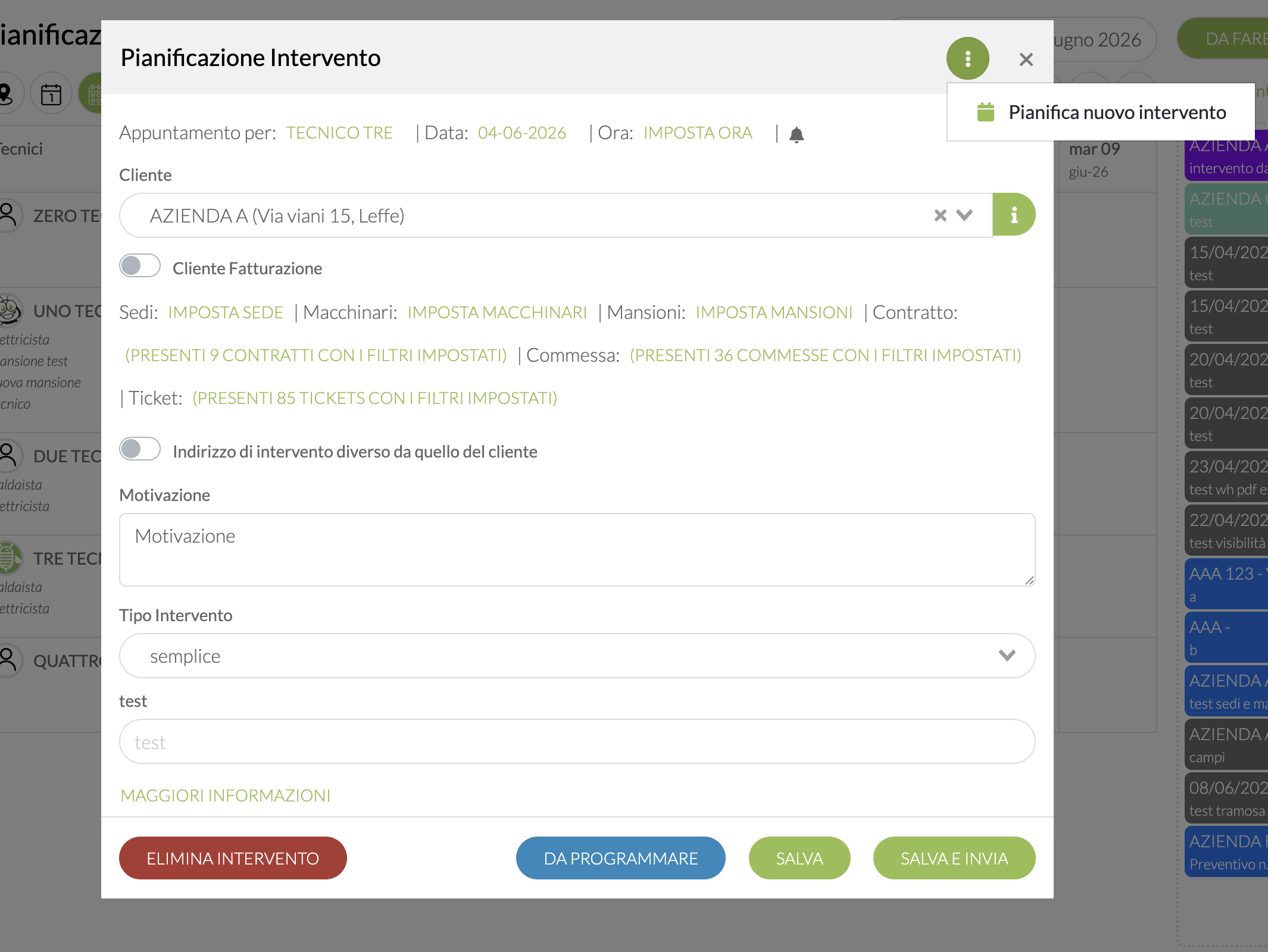Open the AZIENDA campi card

(x=1226, y=744)
